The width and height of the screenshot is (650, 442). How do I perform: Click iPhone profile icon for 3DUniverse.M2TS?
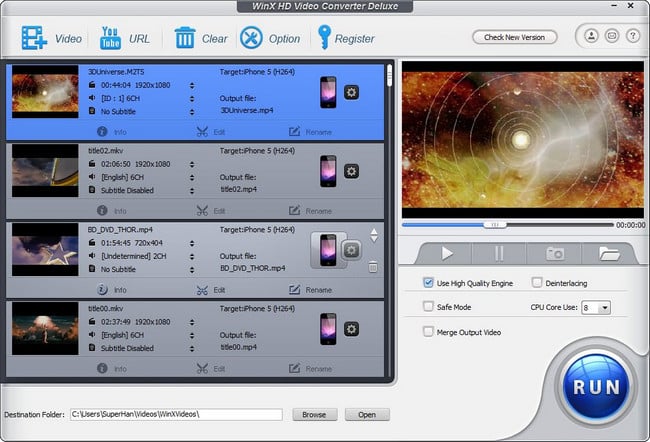pos(328,92)
